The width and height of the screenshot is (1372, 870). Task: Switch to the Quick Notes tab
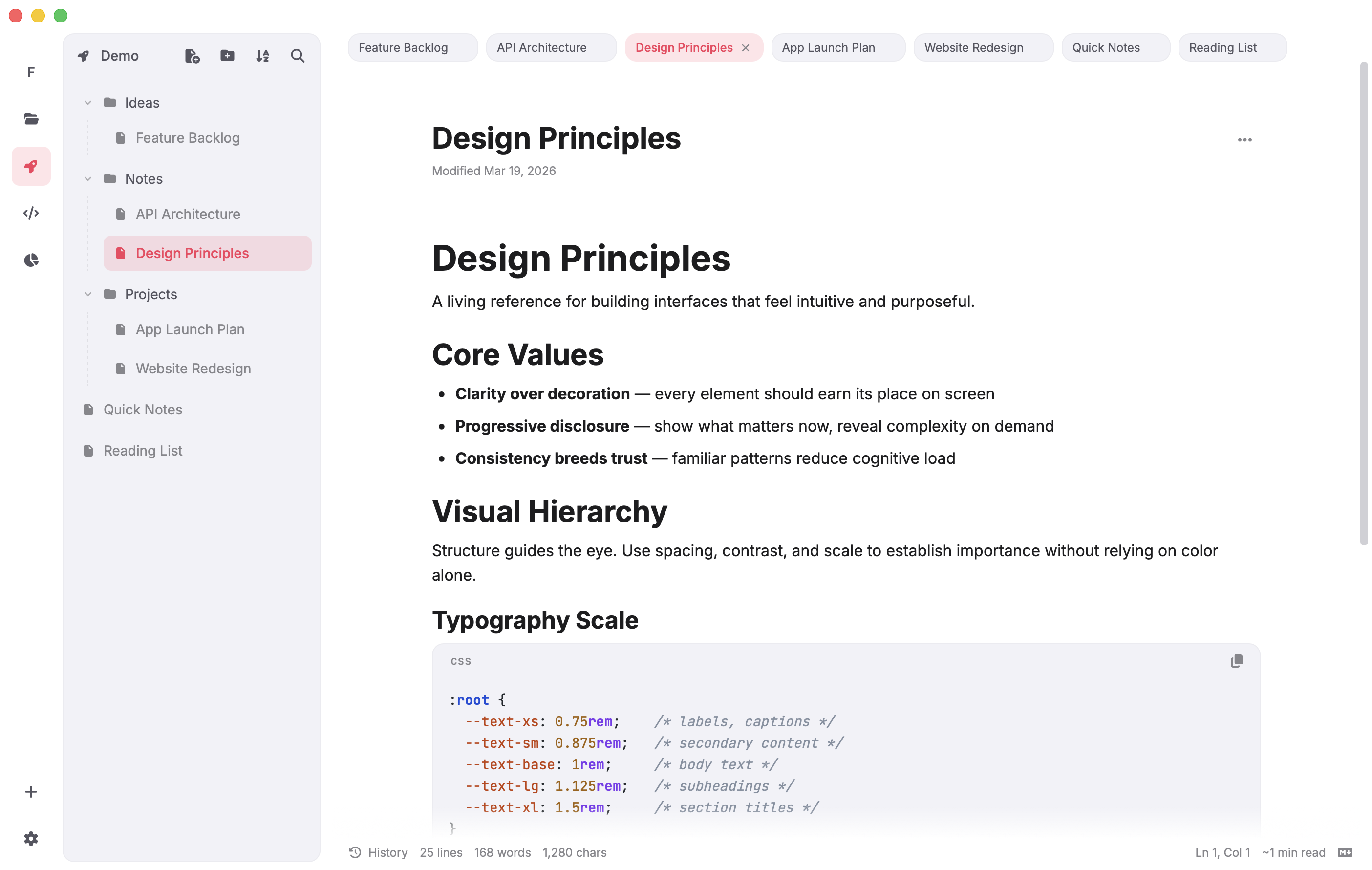point(1115,48)
